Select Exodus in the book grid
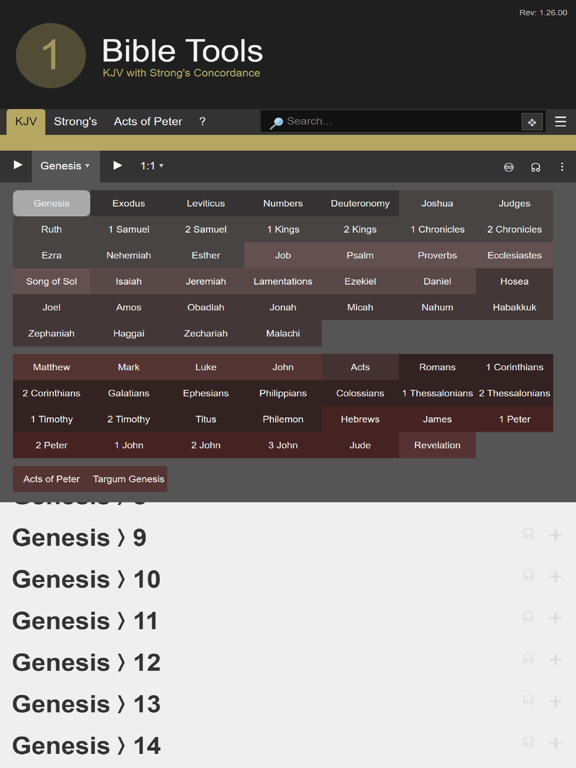The width and height of the screenshot is (576, 768). coord(128,203)
